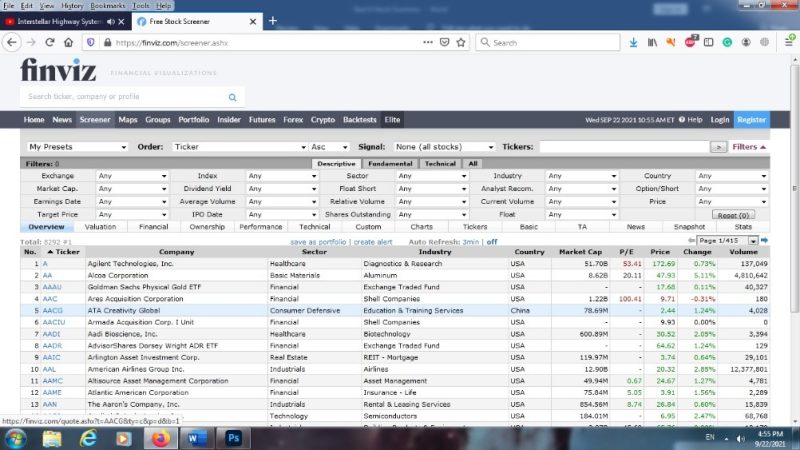Set Auto Refresh to 3min
The height and width of the screenshot is (450, 800).
point(470,242)
